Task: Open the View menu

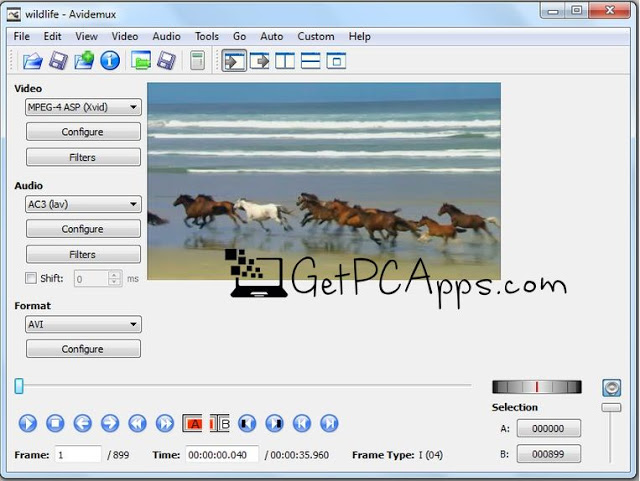Action: 87,36
